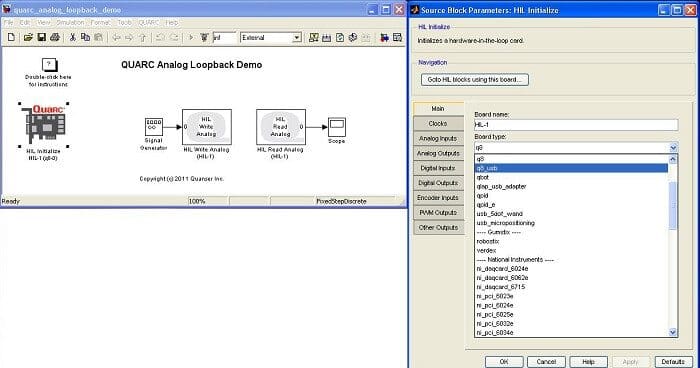
Task: Select the Scope block
Action: (337, 127)
